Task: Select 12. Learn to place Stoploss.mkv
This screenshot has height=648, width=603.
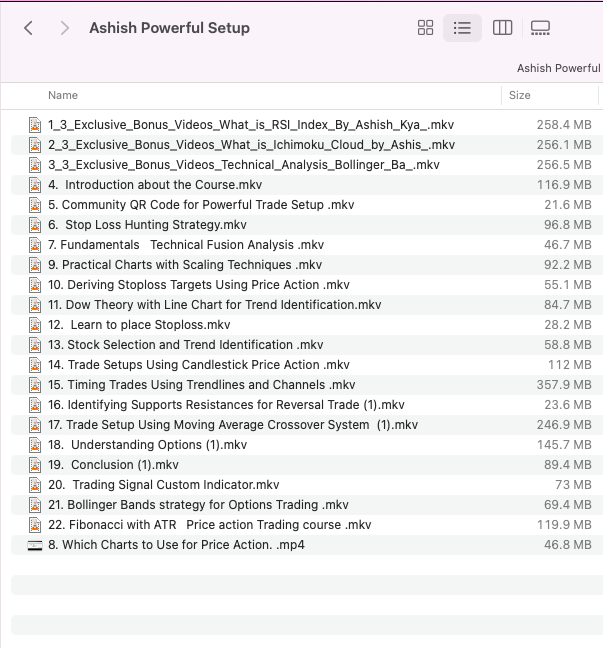Action: tap(139, 325)
